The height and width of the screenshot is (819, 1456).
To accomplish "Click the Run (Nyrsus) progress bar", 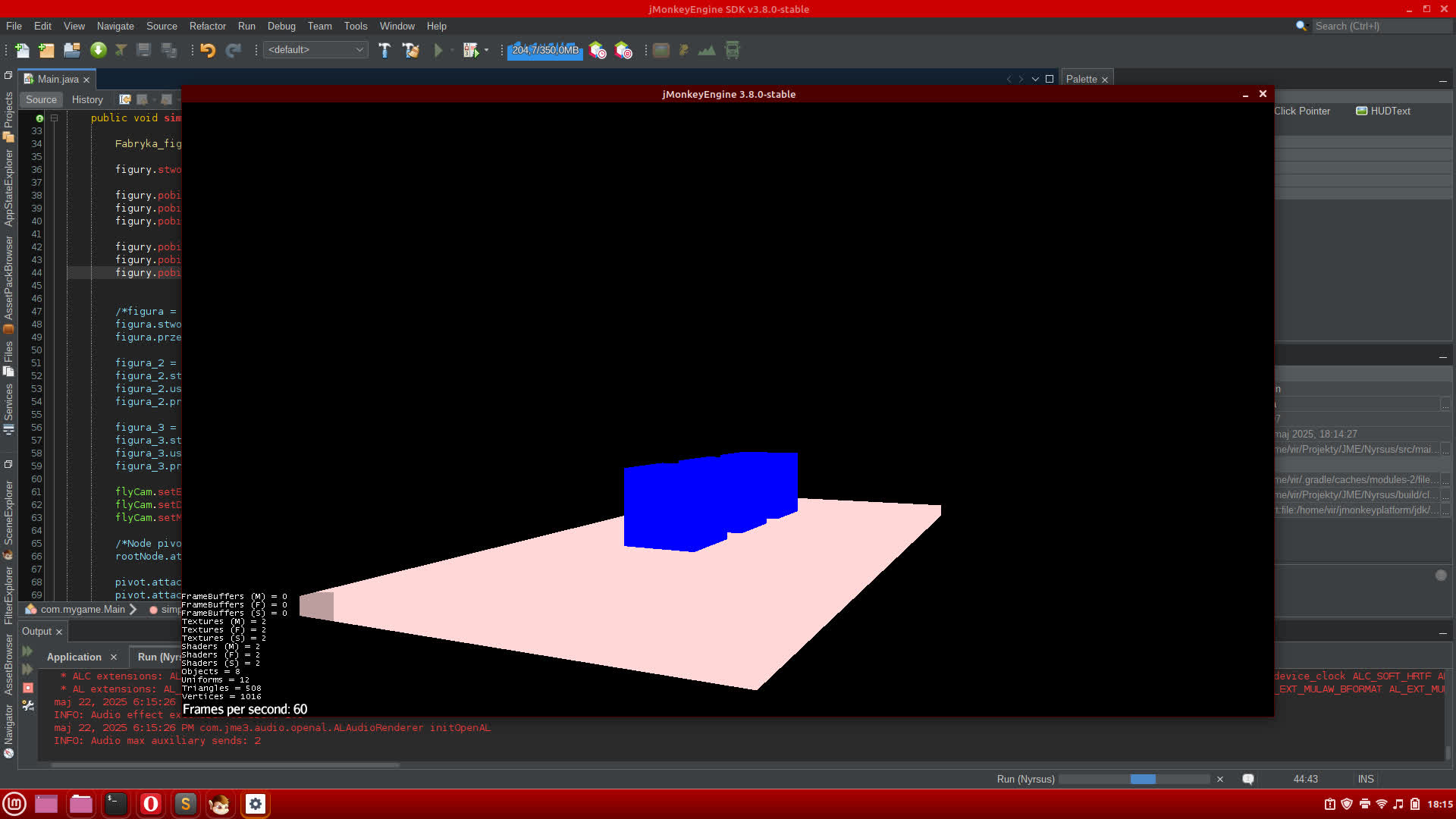I will tap(1134, 779).
